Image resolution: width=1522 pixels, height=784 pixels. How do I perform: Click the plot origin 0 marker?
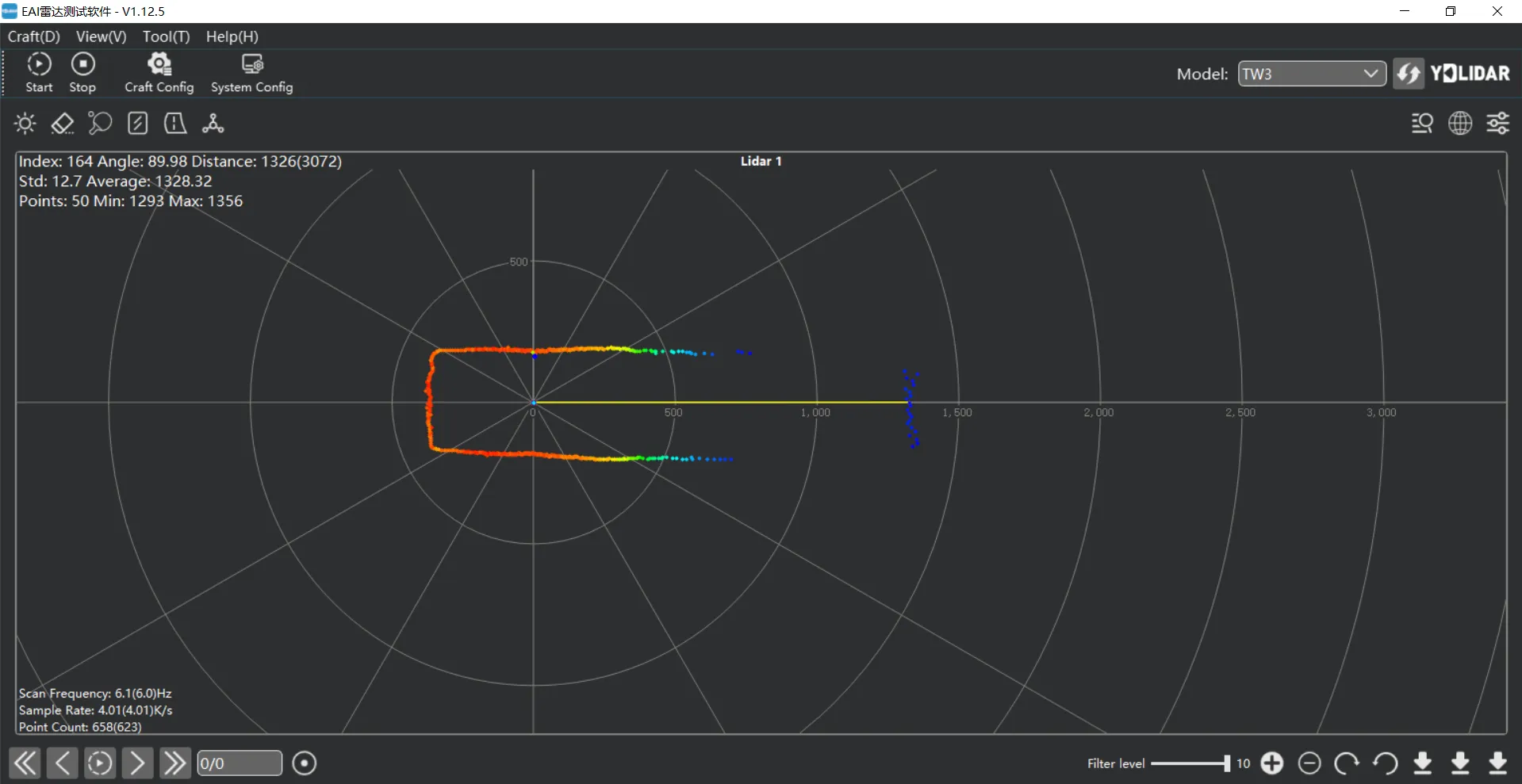533,412
